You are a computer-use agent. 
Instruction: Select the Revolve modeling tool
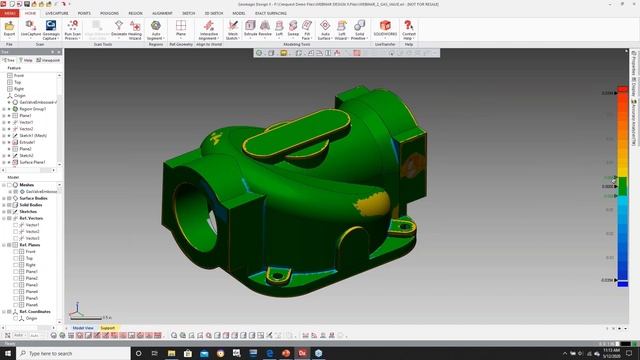[x=265, y=29]
